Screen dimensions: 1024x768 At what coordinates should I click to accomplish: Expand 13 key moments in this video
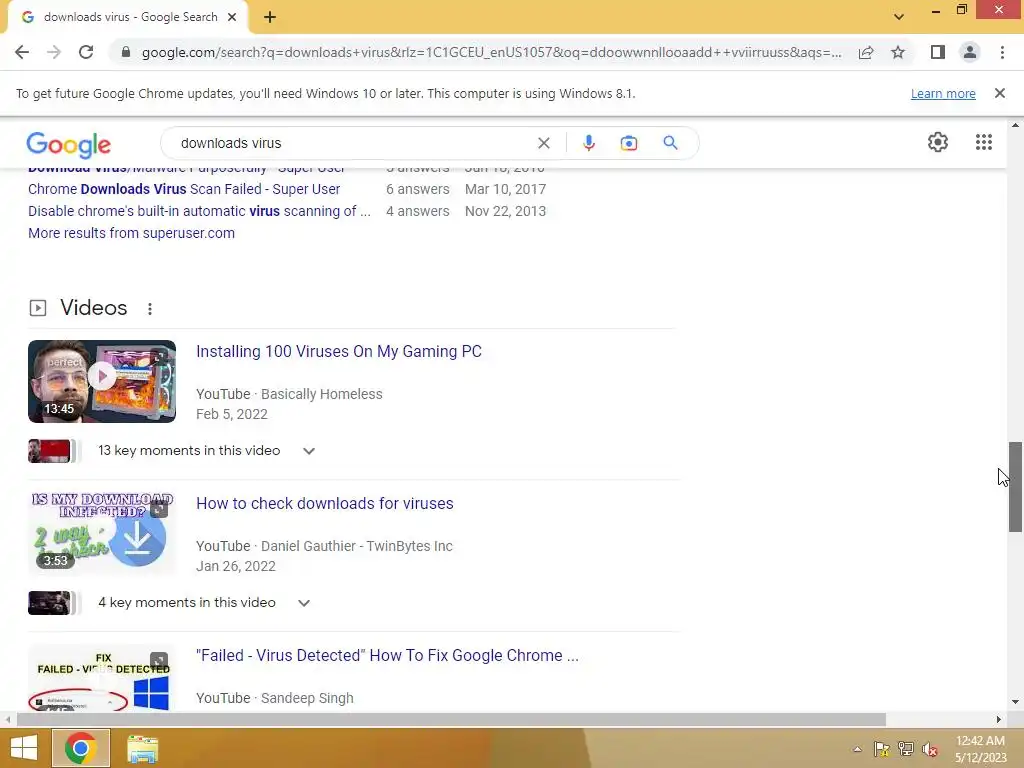coord(309,451)
